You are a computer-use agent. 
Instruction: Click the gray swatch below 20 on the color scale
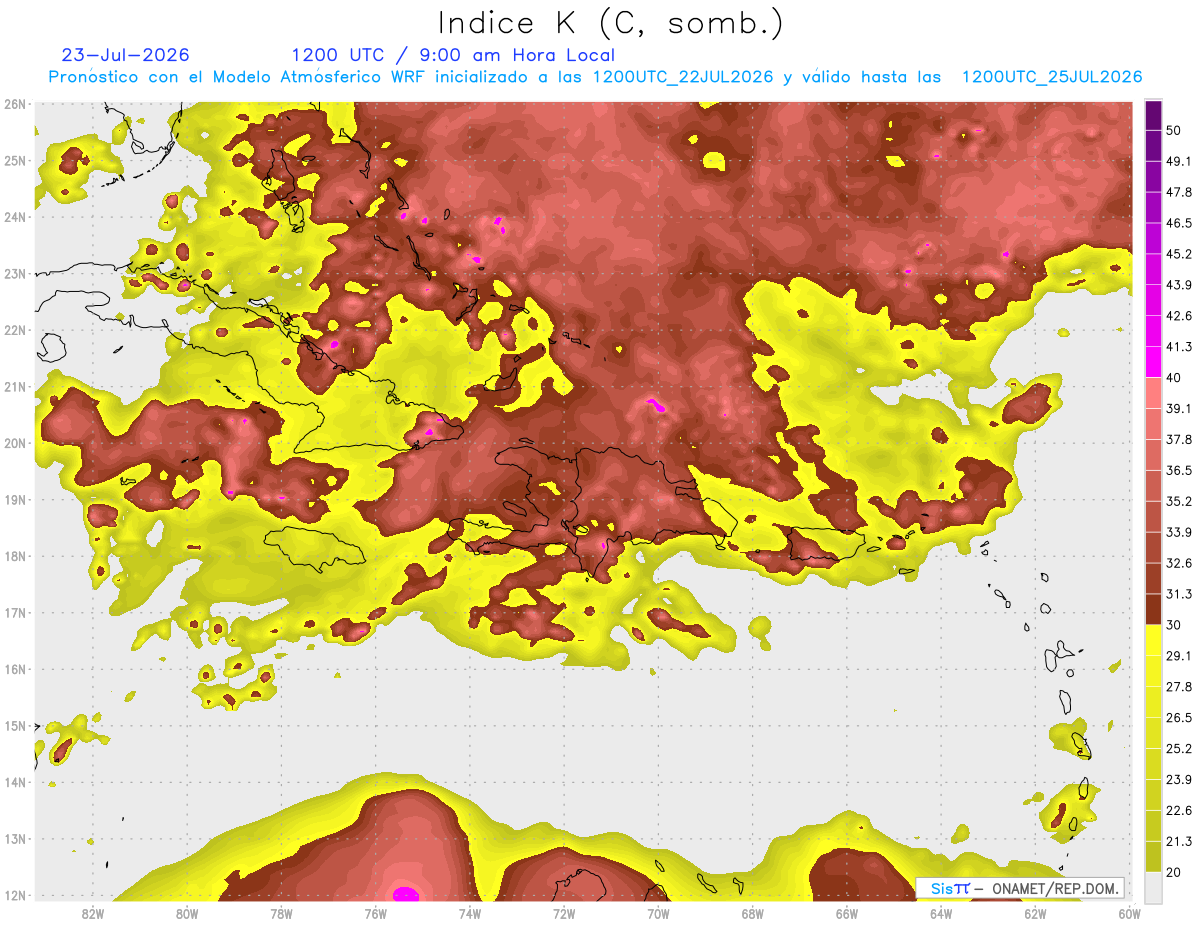[x=1153, y=887]
